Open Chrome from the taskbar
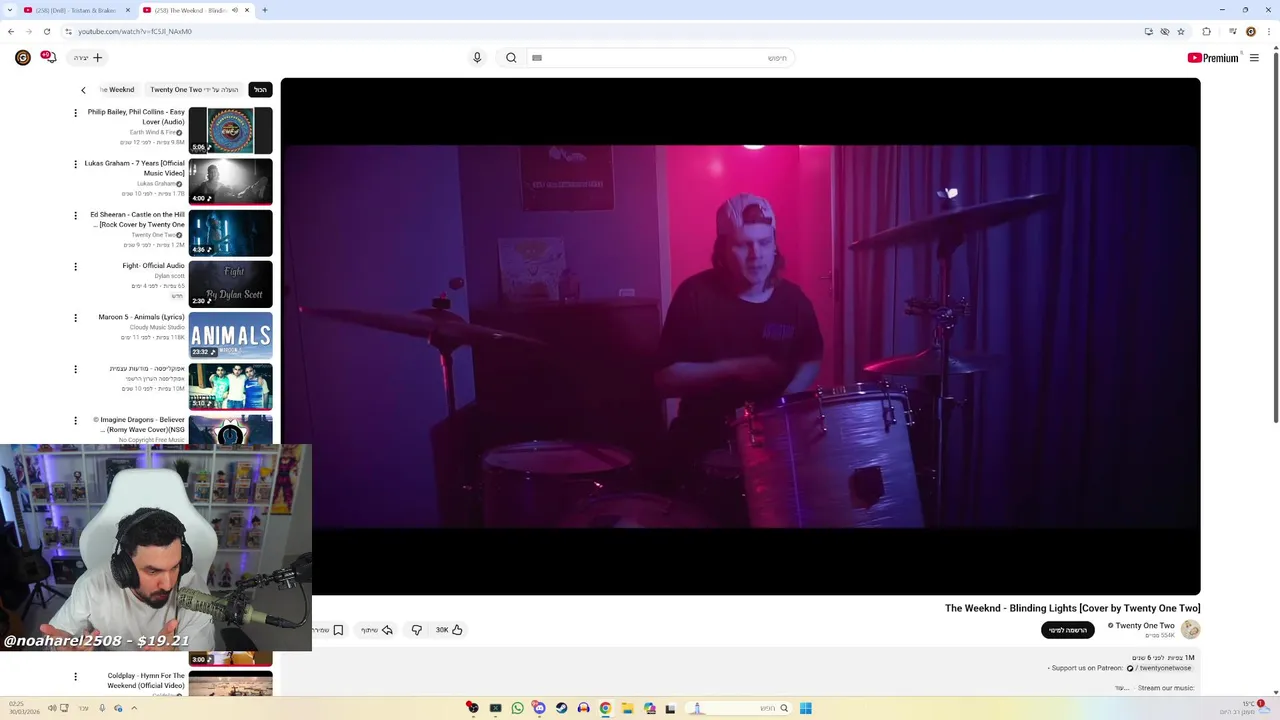Image resolution: width=1280 pixels, height=720 pixels. pos(605,708)
